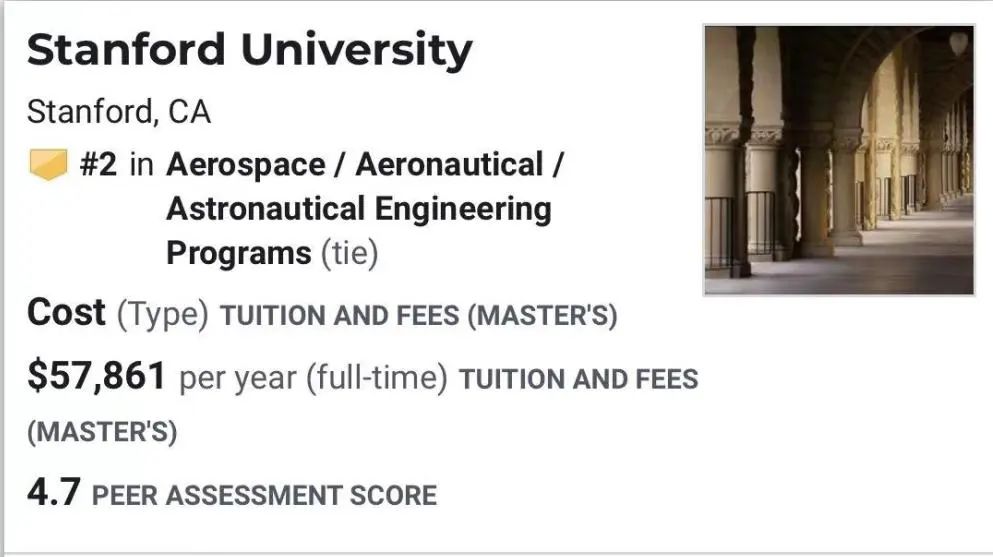This screenshot has width=993, height=557.
Task: Click the "(full-time)" text
Action: (376, 379)
